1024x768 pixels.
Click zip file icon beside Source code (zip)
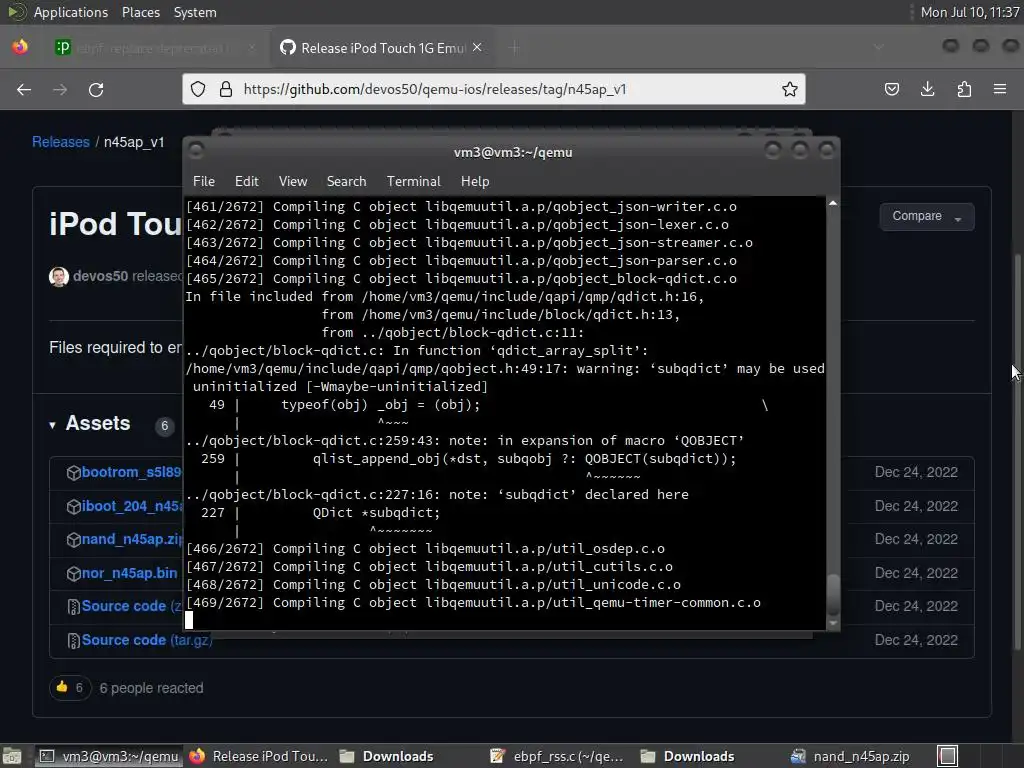(x=74, y=607)
